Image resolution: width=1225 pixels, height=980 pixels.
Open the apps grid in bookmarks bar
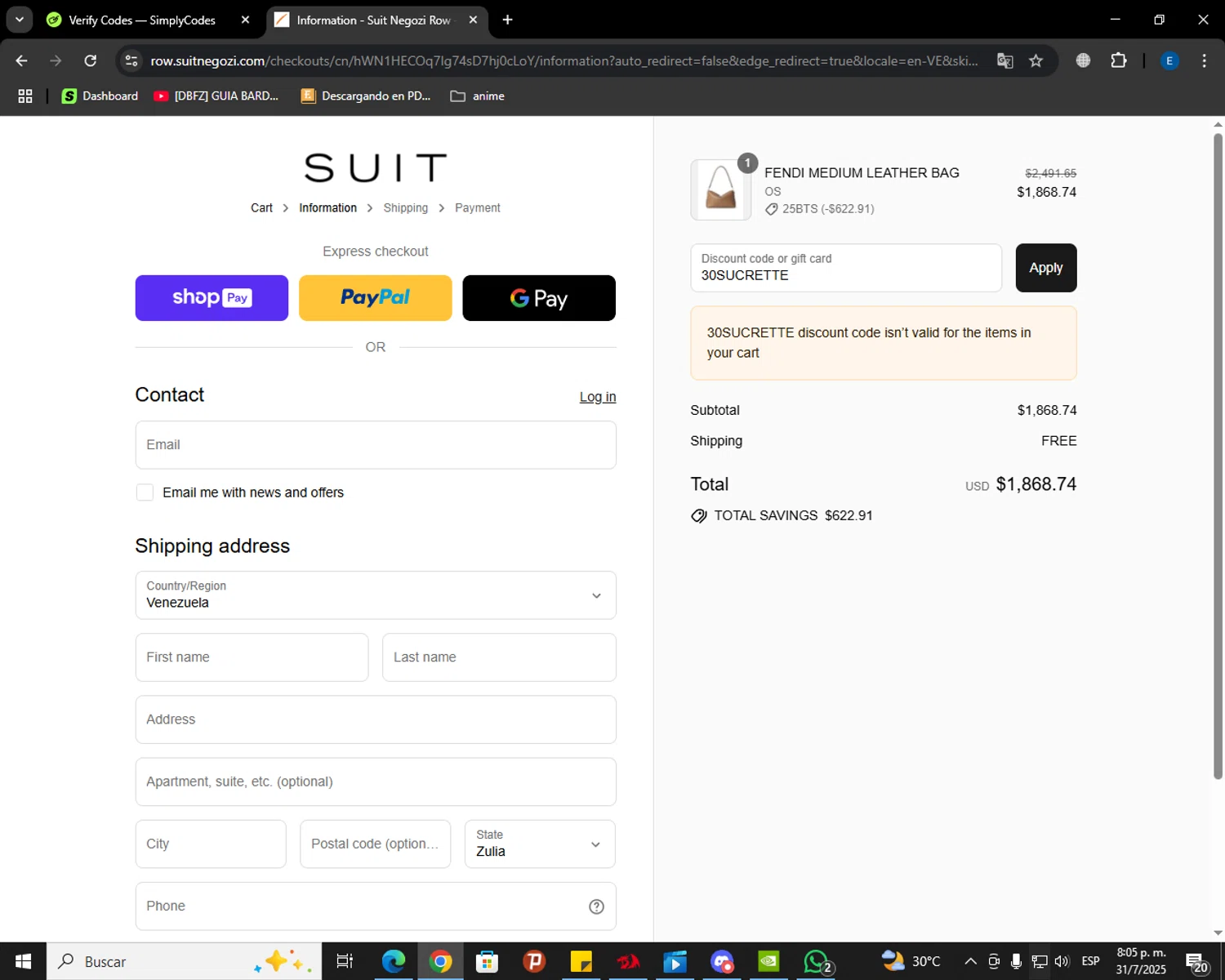[25, 96]
